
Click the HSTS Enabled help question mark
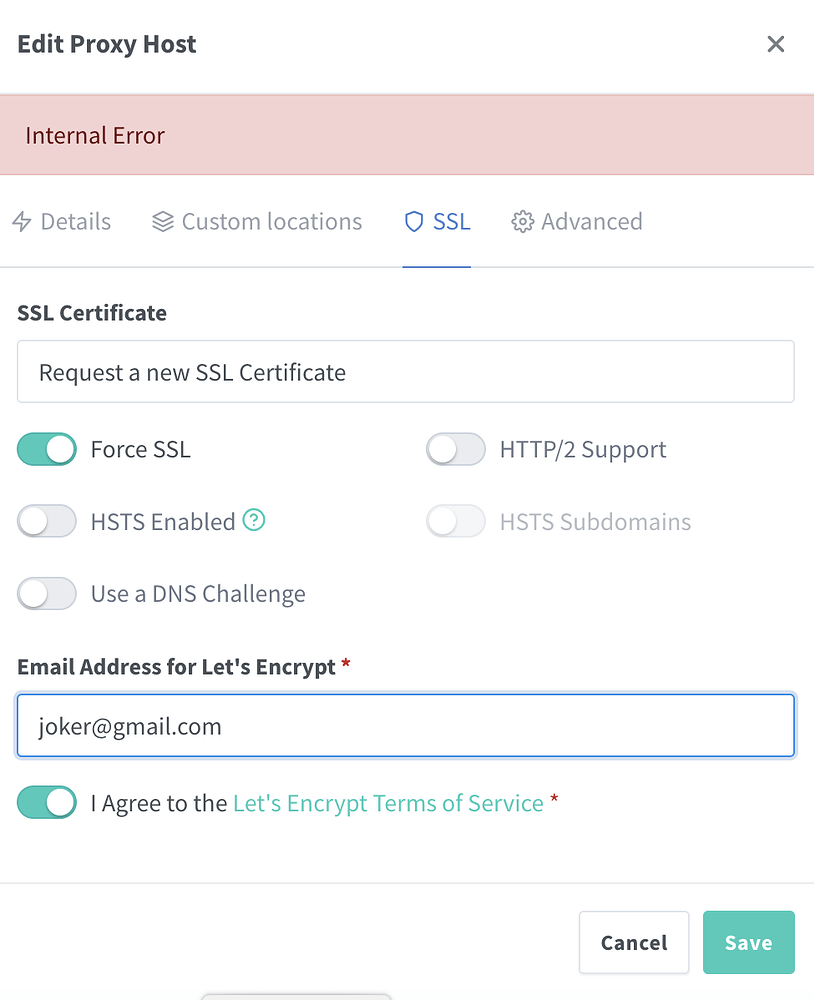(254, 520)
